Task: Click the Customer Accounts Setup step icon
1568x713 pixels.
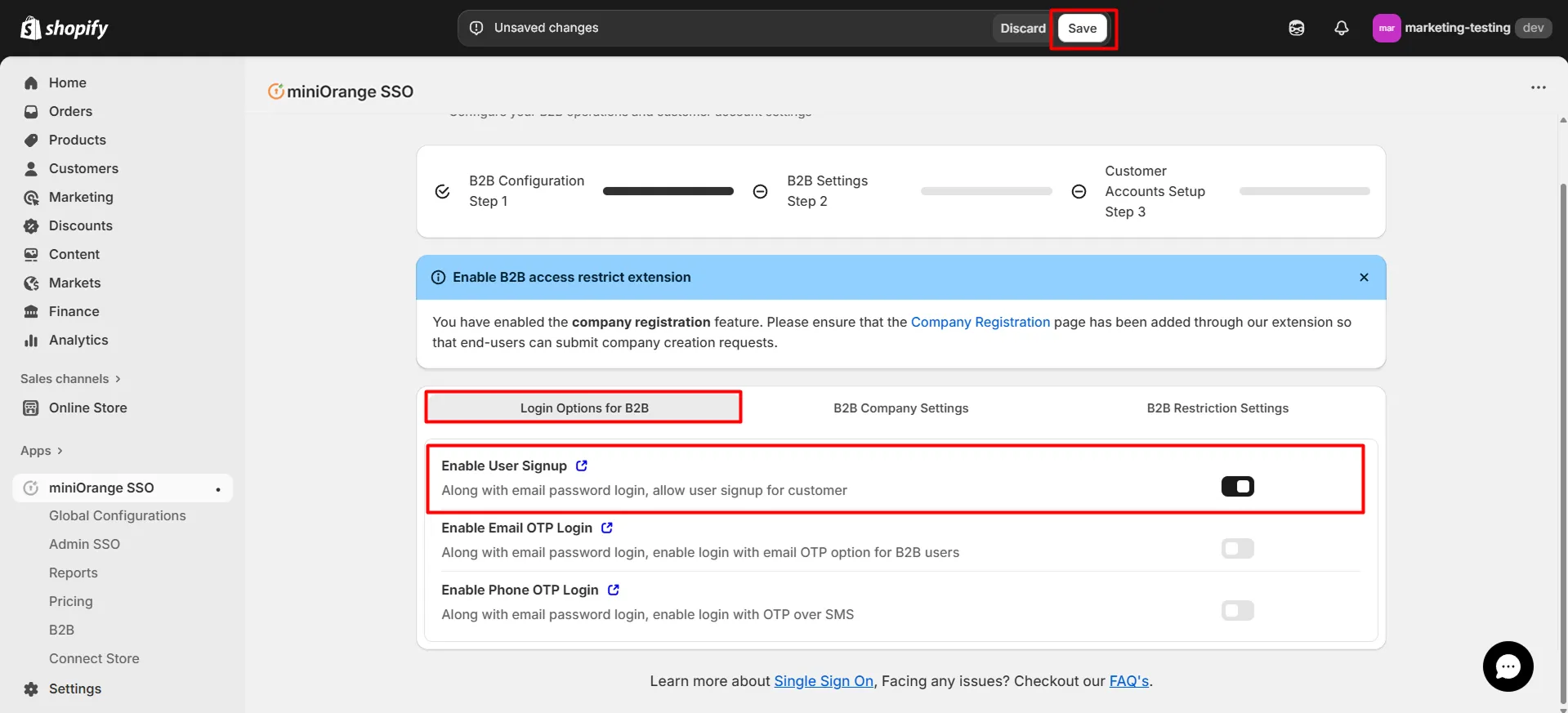Action: point(1079,191)
